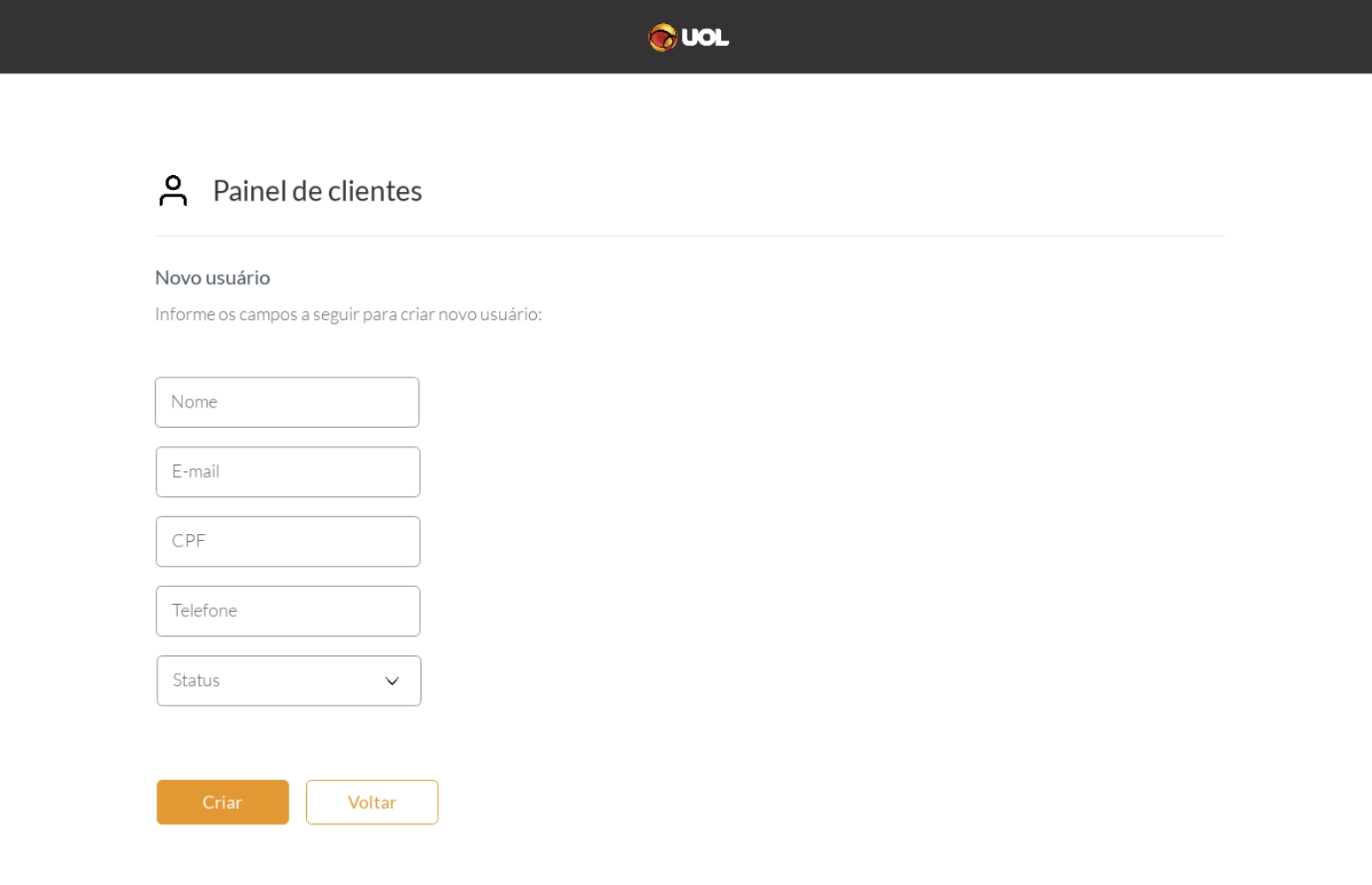1372x885 pixels.
Task: Click the instruction text about creating user
Action: click(348, 315)
